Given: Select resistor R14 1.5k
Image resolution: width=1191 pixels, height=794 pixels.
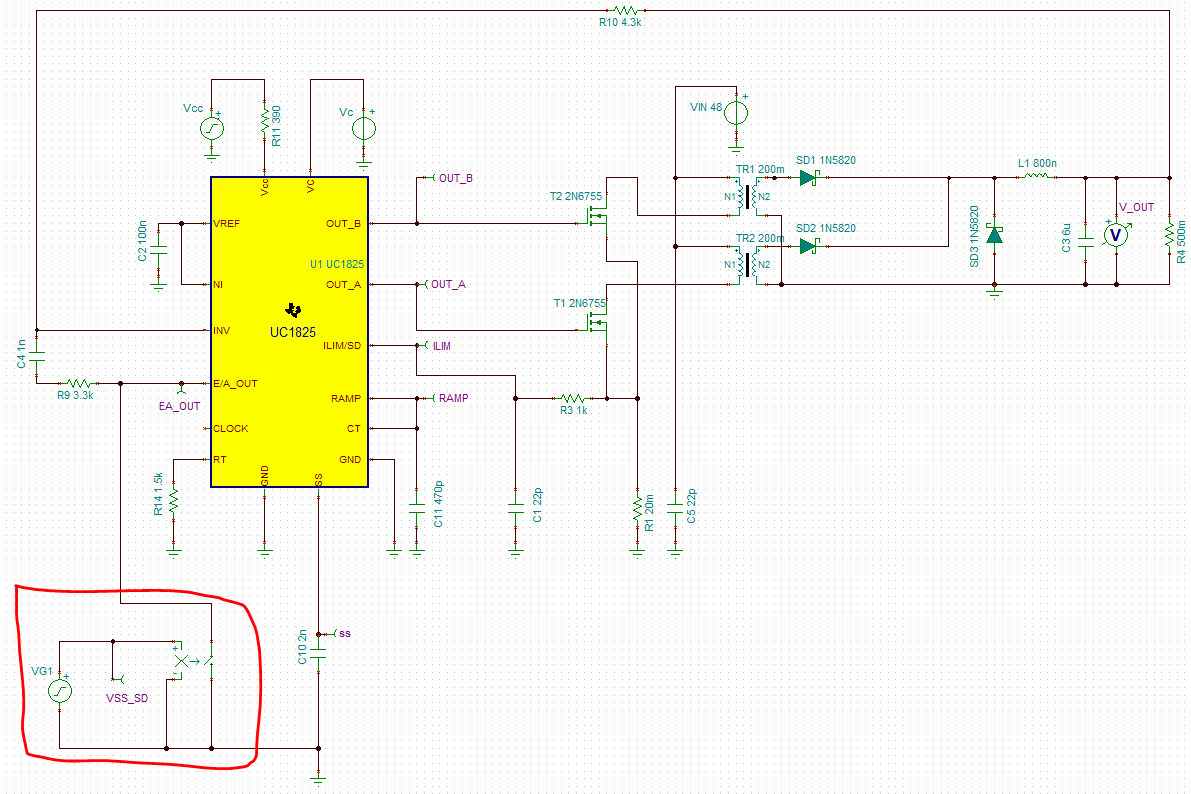Looking at the screenshot, I should click(174, 501).
